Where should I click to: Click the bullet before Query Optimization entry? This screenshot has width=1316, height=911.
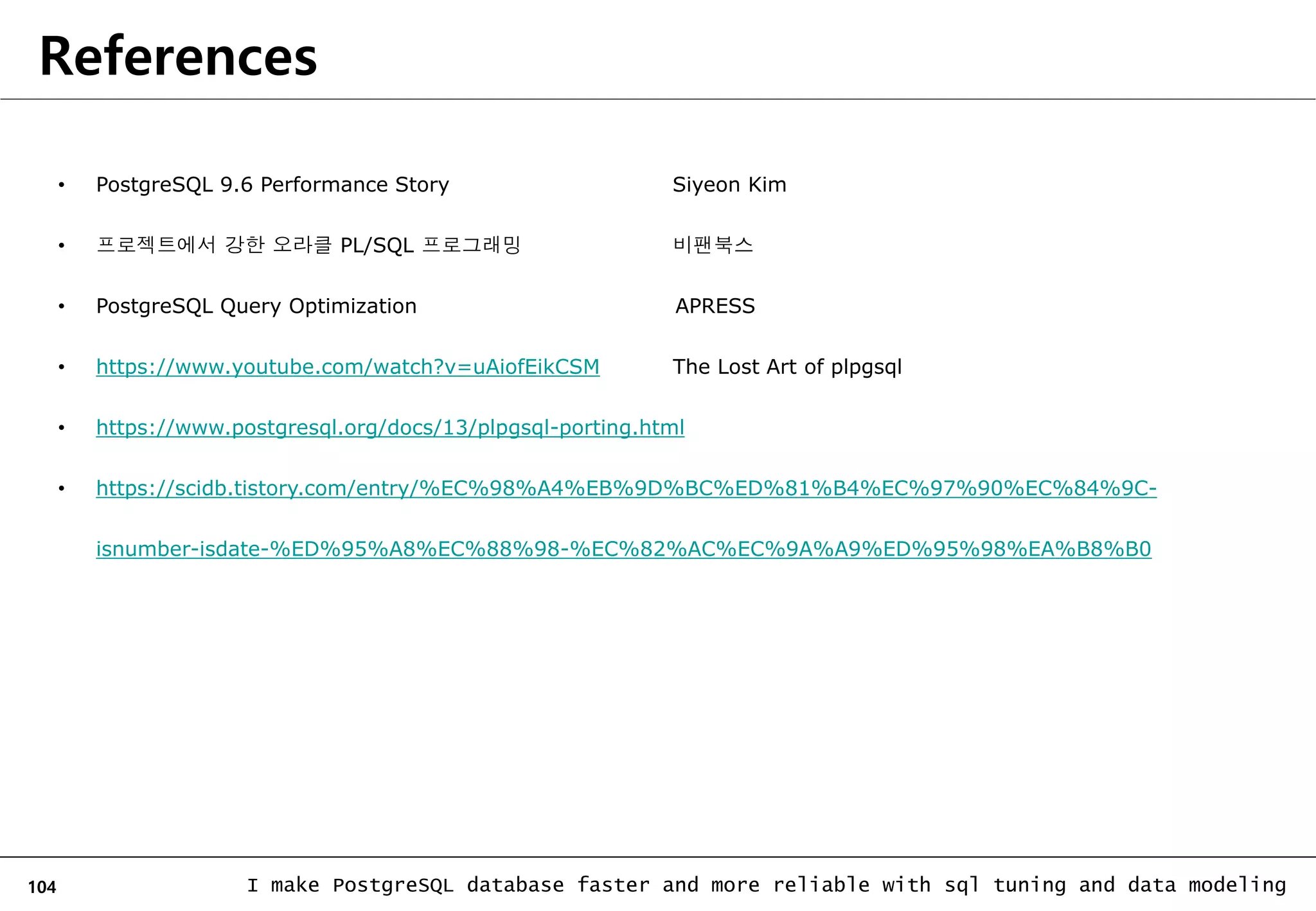point(62,307)
